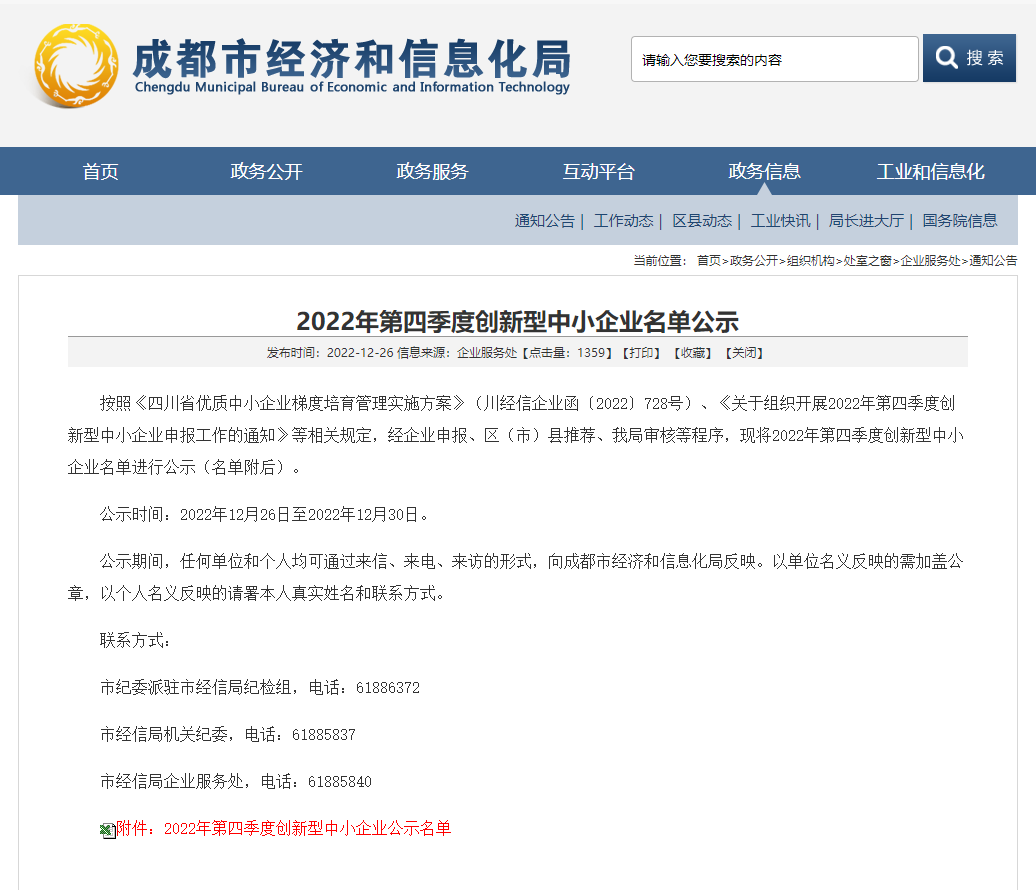1036x890 pixels.
Task: Open the 政务公开 navigation menu
Action: pos(267,170)
